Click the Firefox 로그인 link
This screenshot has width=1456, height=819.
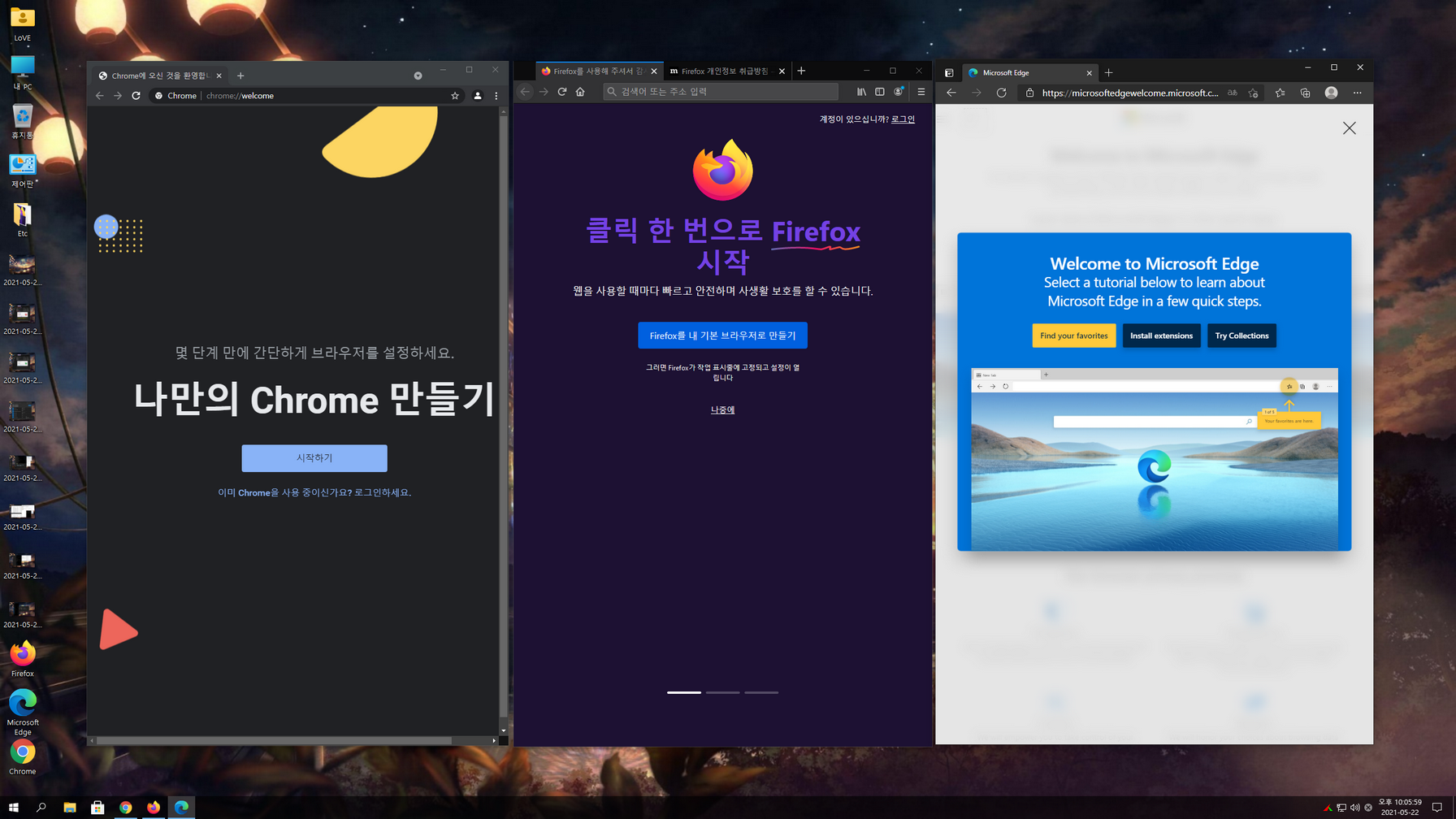point(903,119)
